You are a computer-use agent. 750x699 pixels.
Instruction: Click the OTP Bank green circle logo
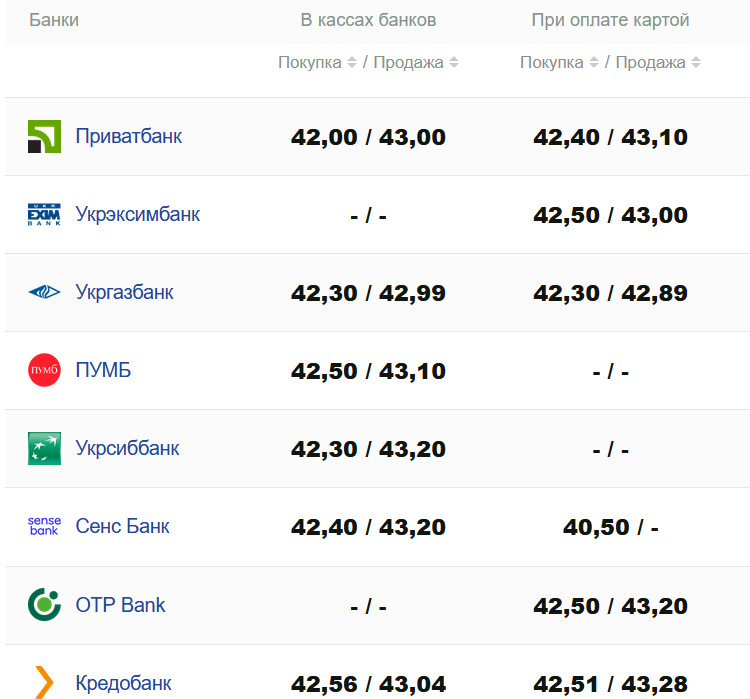pos(44,604)
